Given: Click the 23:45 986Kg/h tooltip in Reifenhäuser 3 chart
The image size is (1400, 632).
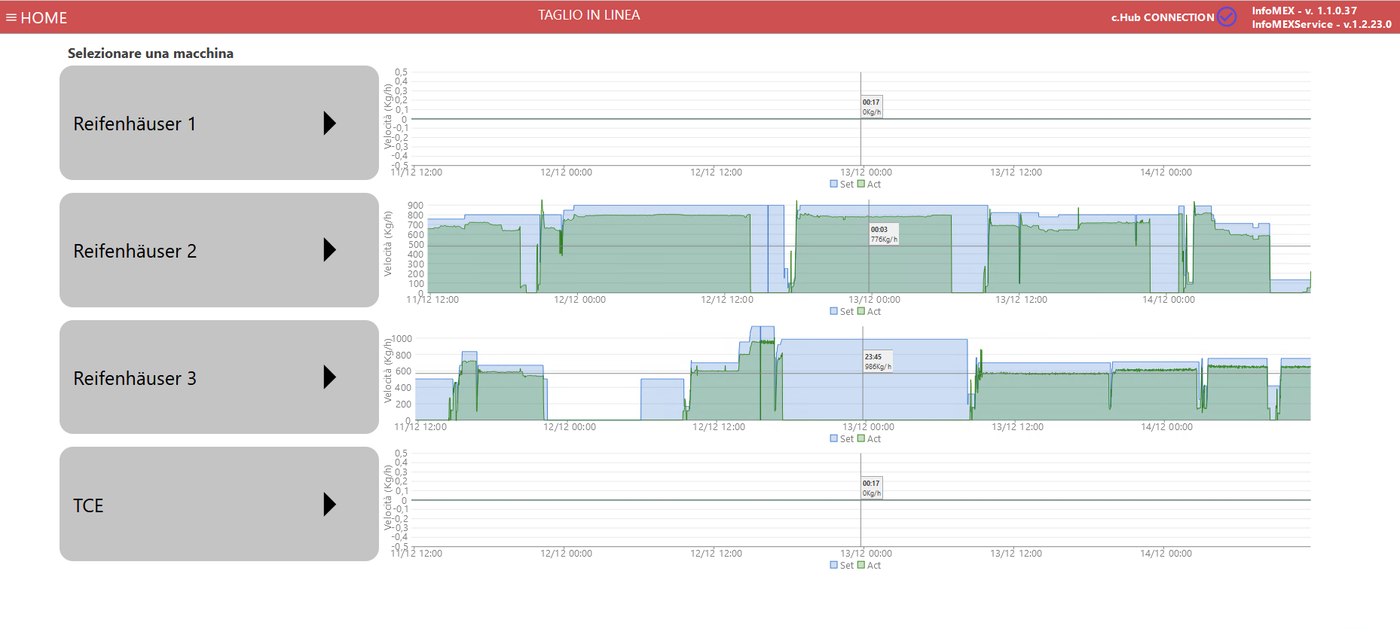Looking at the screenshot, I should click(878, 361).
